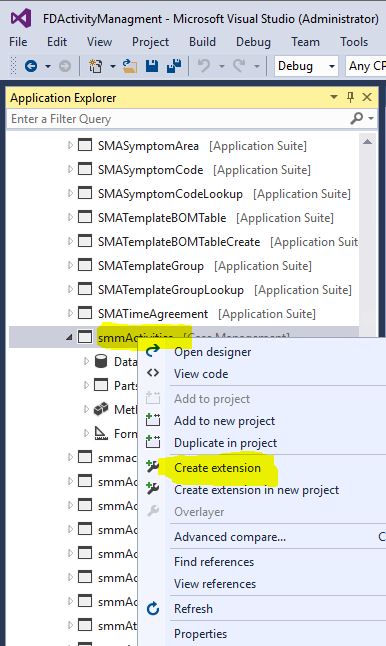Pin the Application Explorer panel

[x=351, y=98]
